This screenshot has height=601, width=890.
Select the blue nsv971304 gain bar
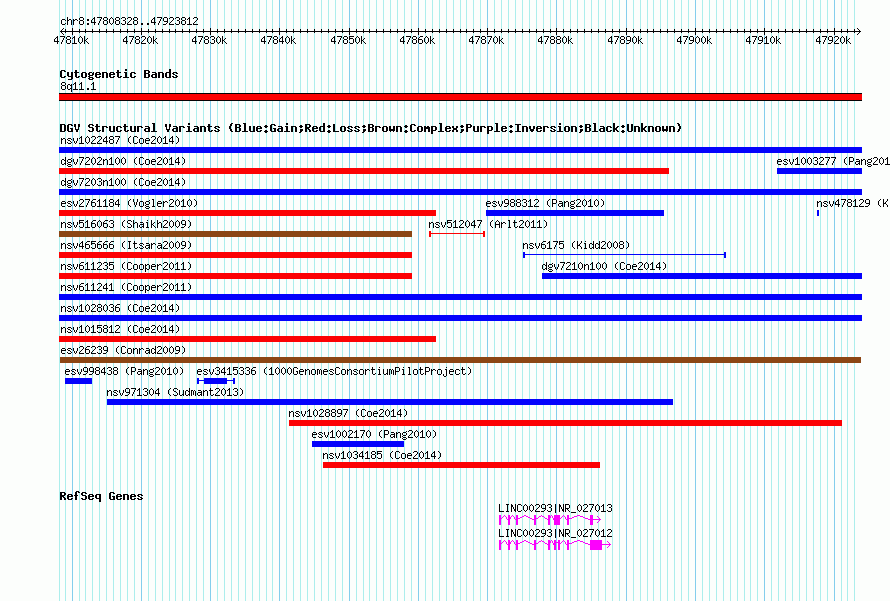pyautogui.click(x=389, y=402)
